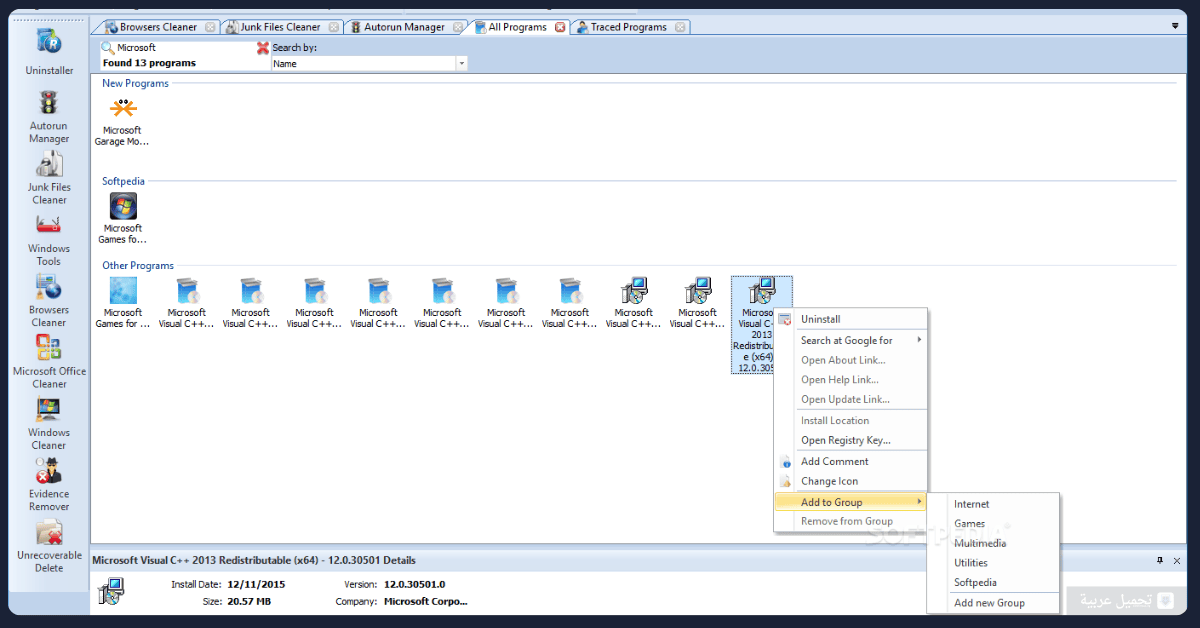Open the Uninstaller tool in sidebar
The height and width of the screenshot is (628, 1200).
[x=49, y=52]
